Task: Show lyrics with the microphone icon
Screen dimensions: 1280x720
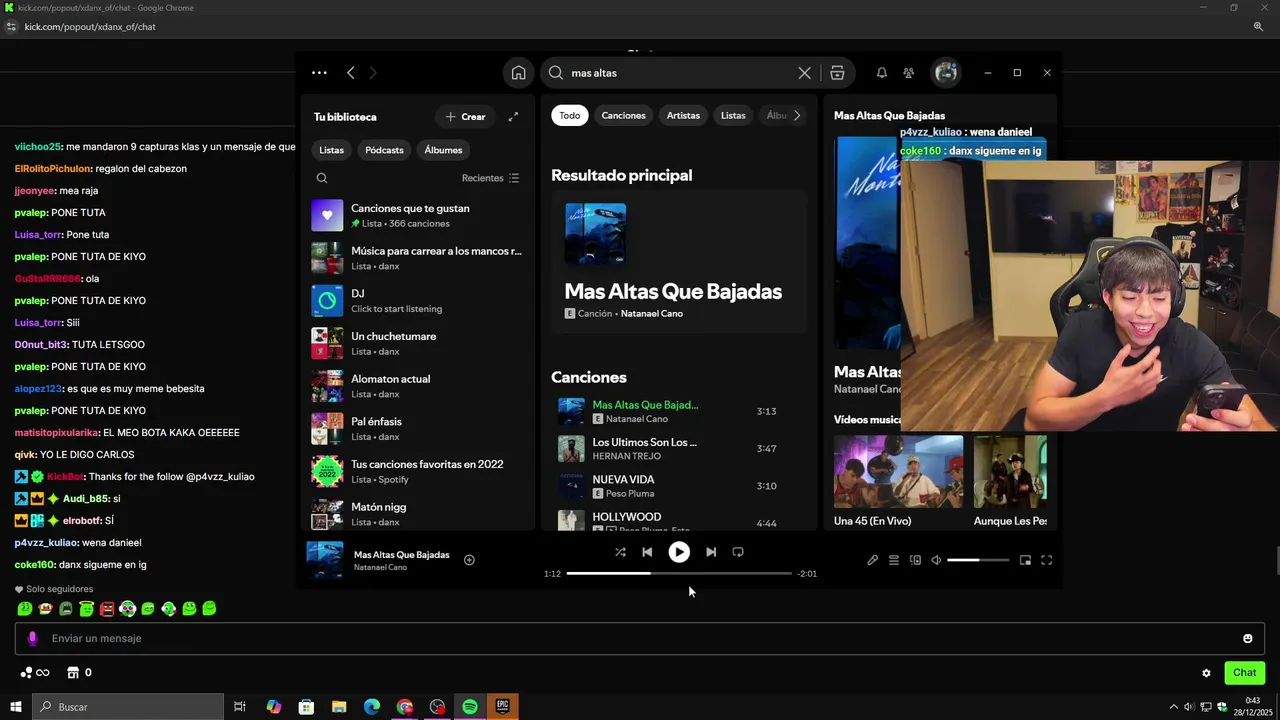Action: pos(872,560)
